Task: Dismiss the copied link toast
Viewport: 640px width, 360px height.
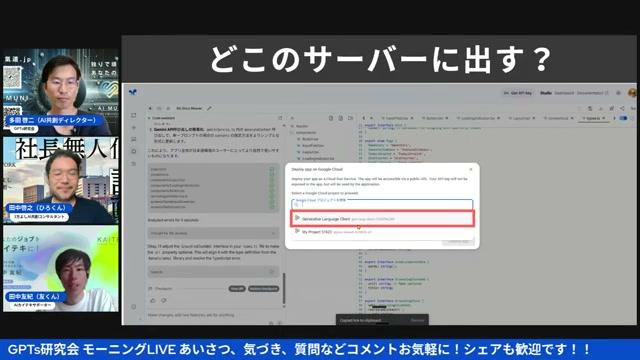Action: tap(417, 320)
